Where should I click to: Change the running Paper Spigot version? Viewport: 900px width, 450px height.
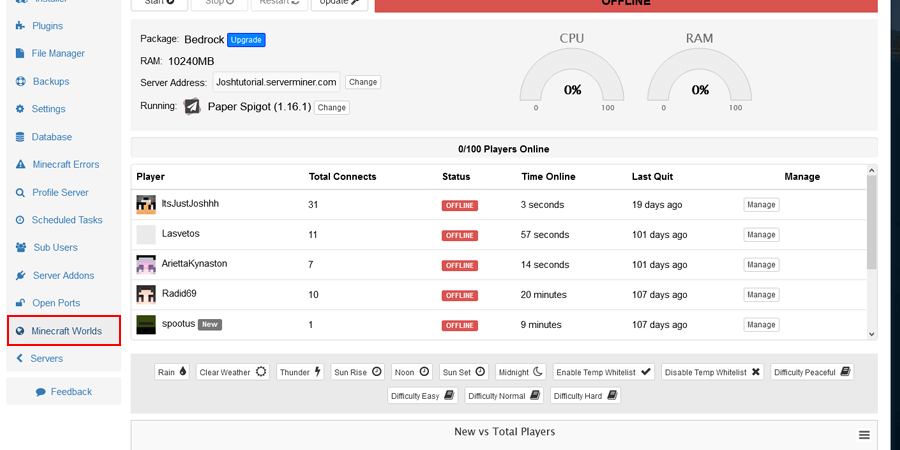coord(332,107)
